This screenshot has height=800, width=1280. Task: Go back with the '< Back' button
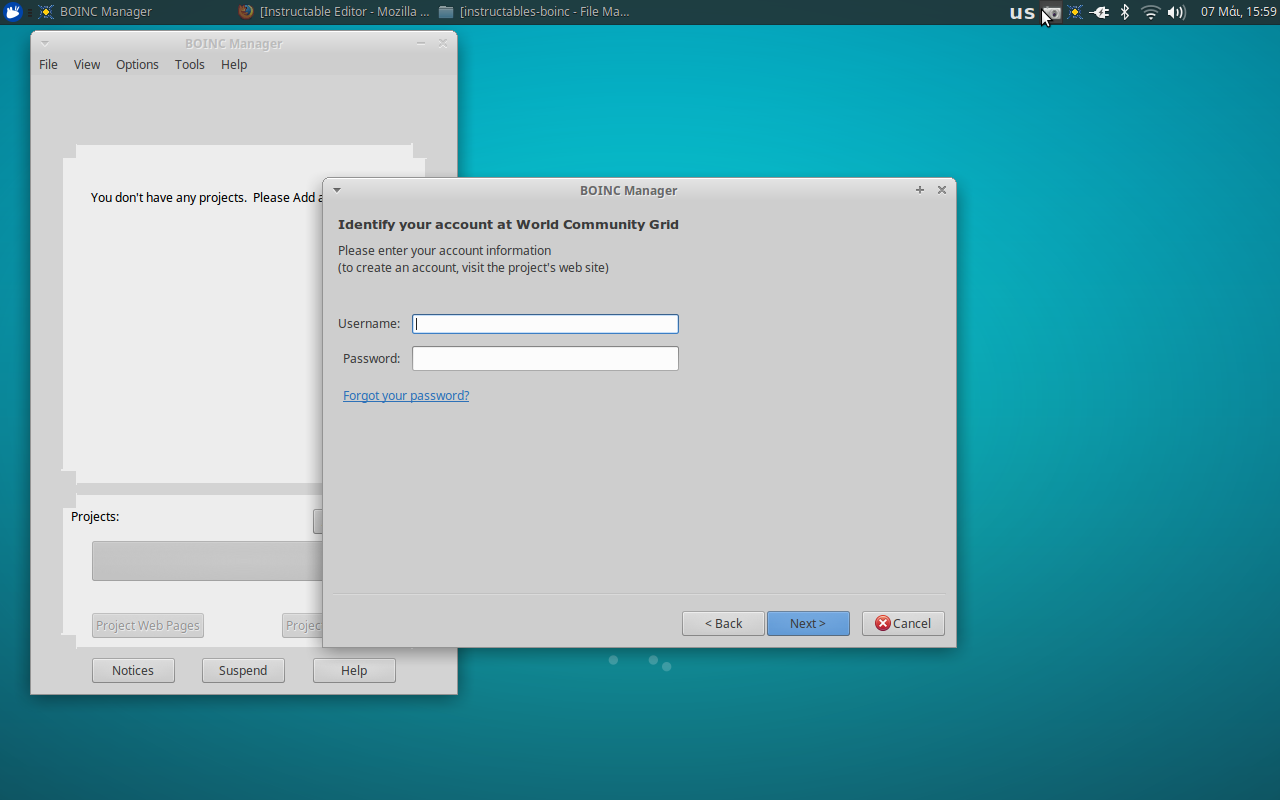tap(723, 623)
